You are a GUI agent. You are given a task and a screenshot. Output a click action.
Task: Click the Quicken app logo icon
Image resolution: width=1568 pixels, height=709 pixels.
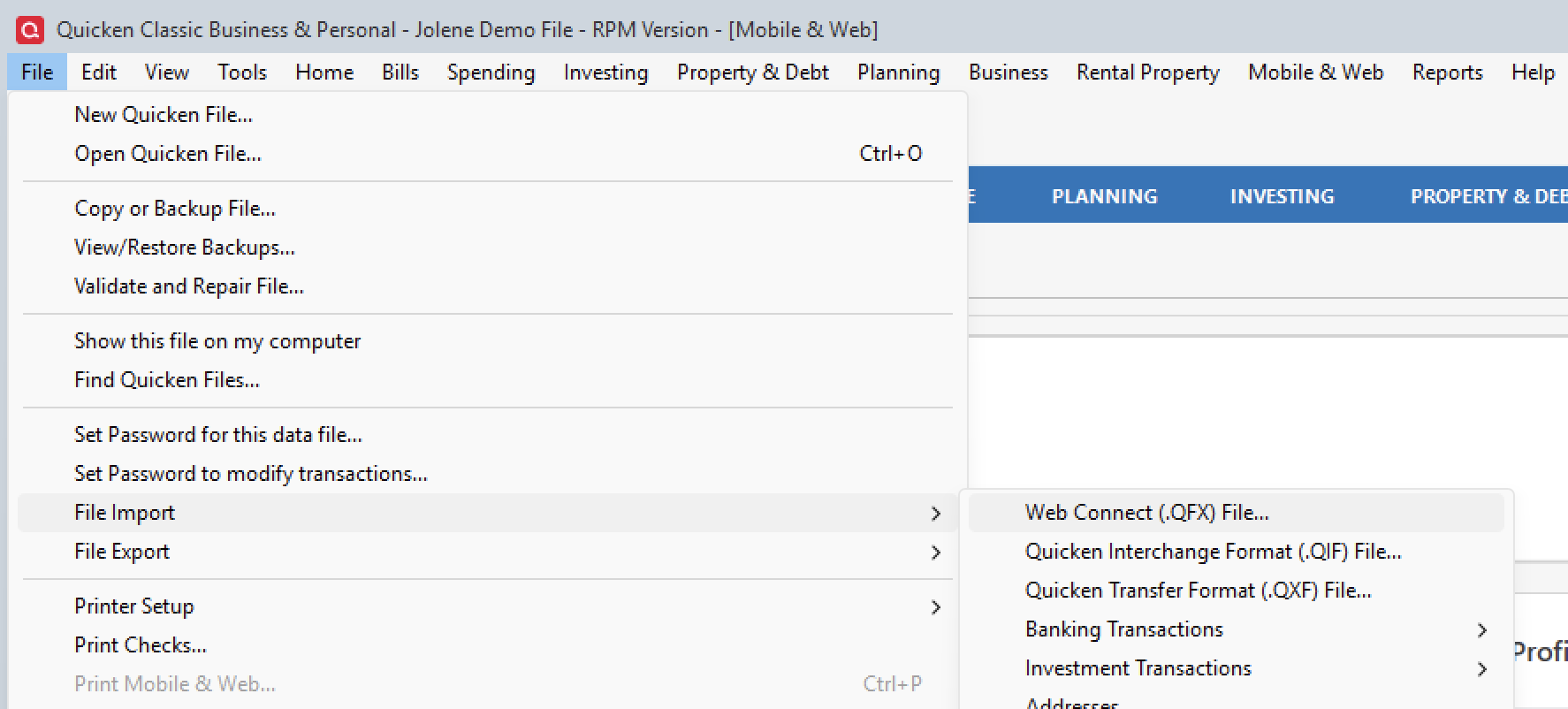(x=30, y=30)
